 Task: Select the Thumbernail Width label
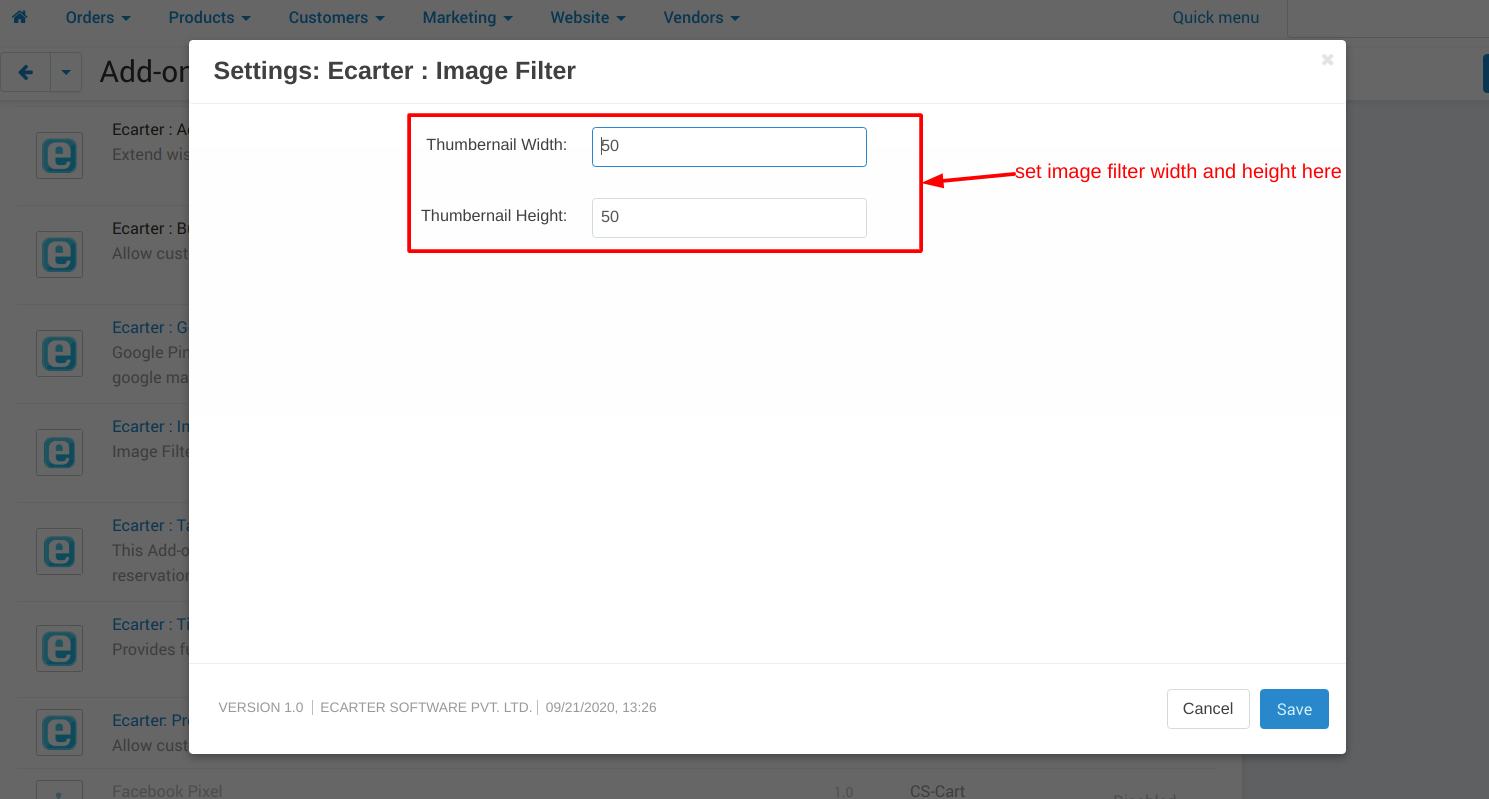pos(496,145)
